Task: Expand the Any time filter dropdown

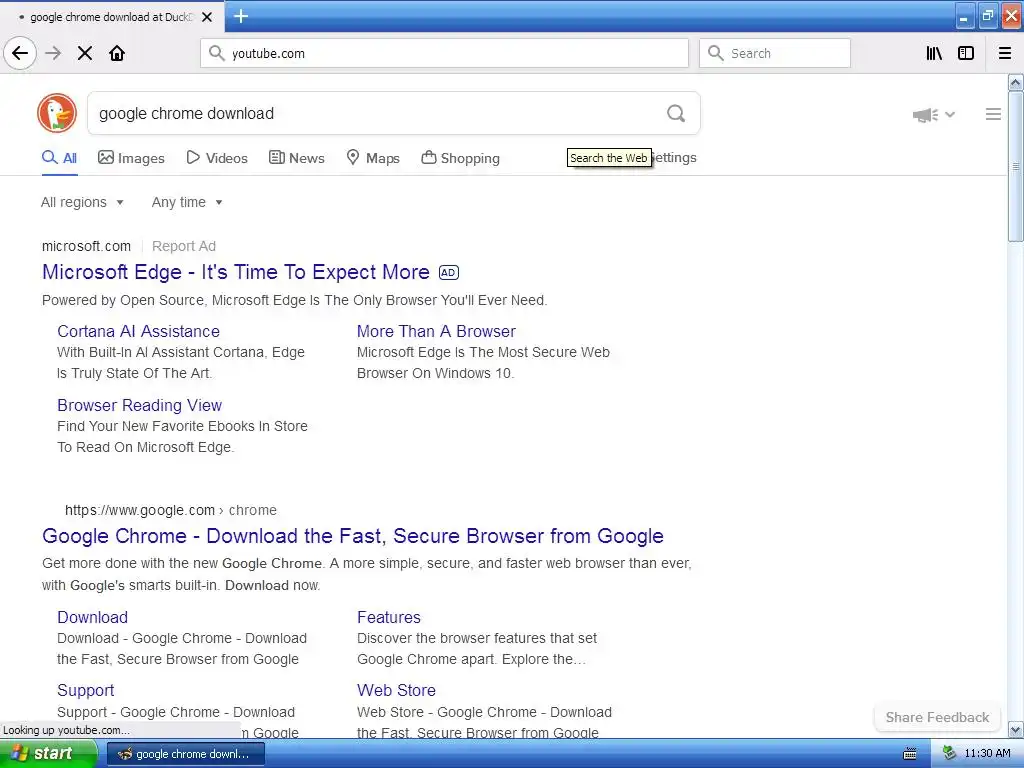Action: (x=187, y=202)
